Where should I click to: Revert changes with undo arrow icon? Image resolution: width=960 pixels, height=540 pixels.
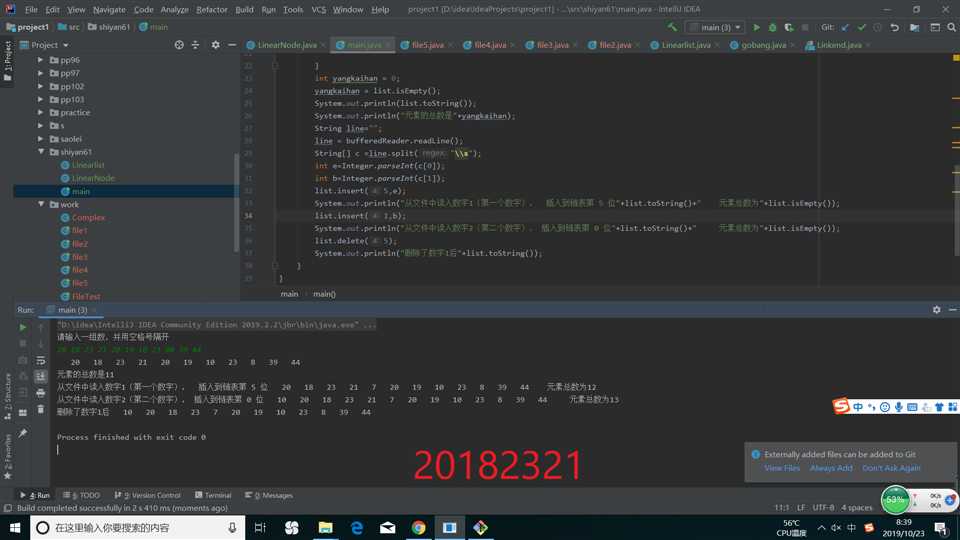(894, 27)
